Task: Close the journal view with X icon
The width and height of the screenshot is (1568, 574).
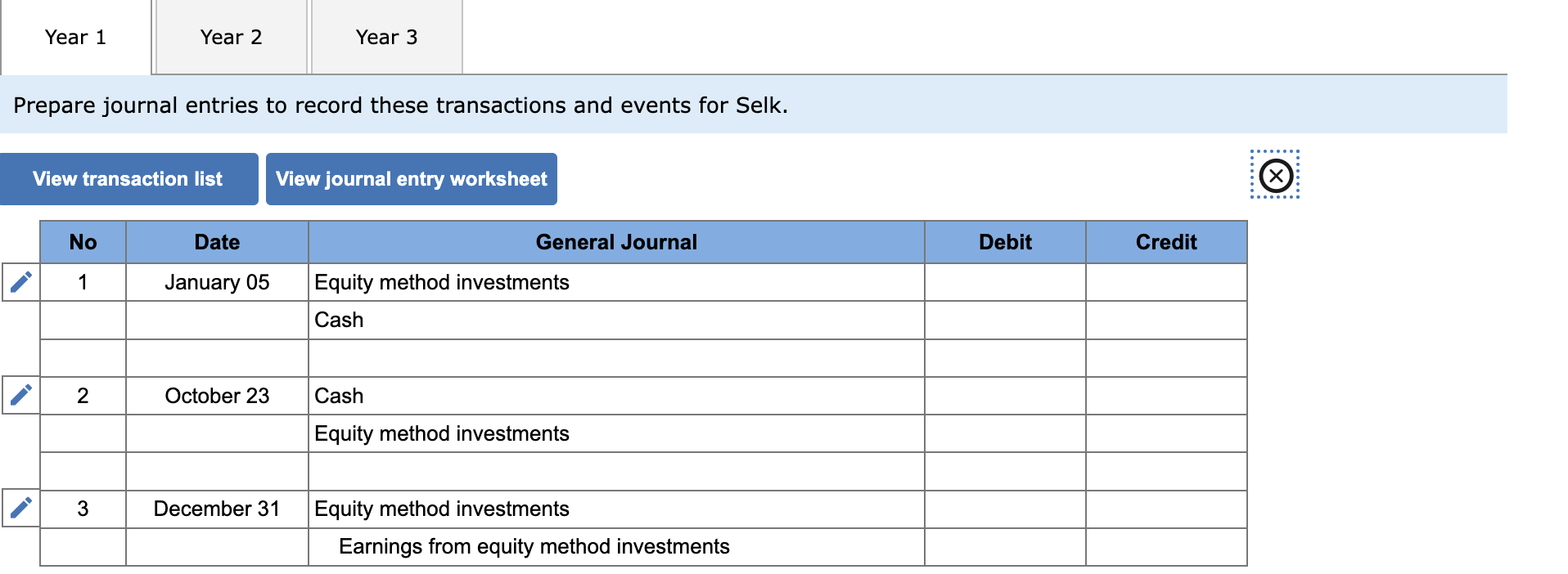Action: coord(1275,175)
